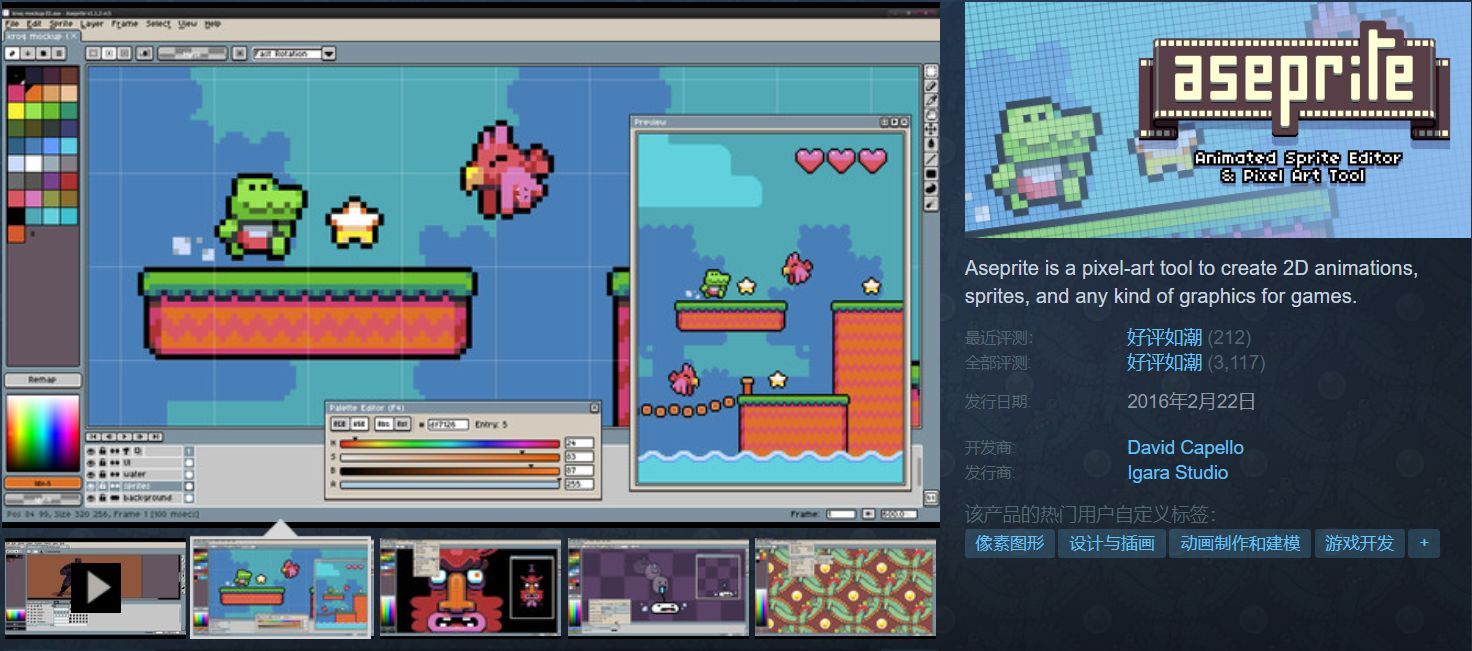Click the palette sort icon above swatches
Viewport: 1472px width, 651px height.
pyautogui.click(x=28, y=53)
